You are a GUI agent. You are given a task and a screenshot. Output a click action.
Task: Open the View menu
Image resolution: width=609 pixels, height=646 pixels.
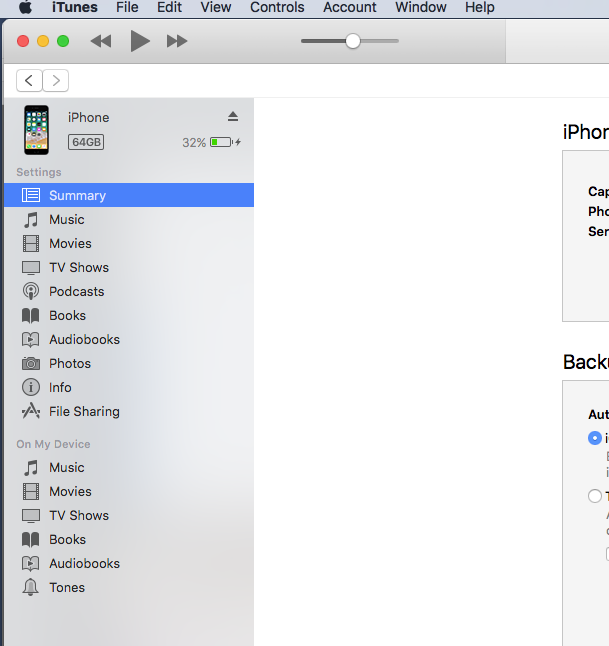pyautogui.click(x=216, y=7)
